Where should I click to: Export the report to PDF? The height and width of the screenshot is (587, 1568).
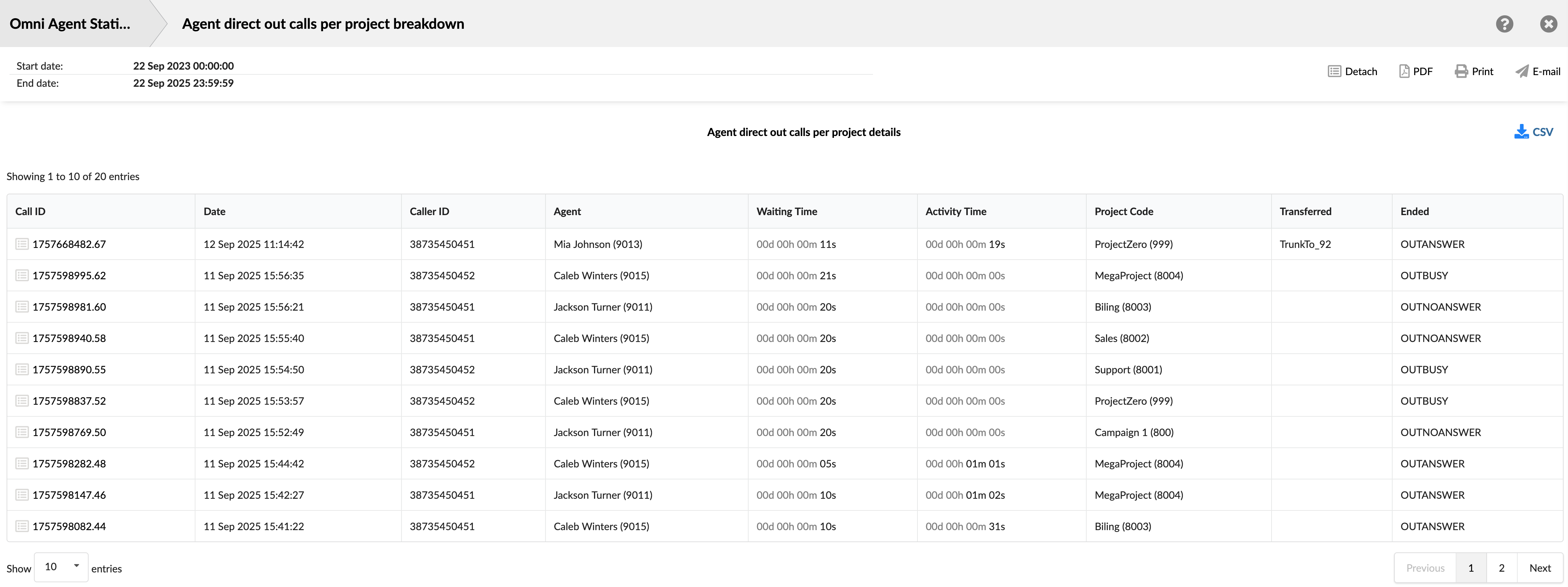(x=1416, y=71)
